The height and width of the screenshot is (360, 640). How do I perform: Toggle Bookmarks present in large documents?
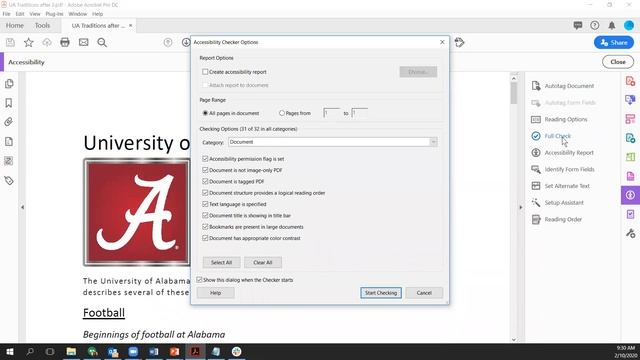coord(205,227)
